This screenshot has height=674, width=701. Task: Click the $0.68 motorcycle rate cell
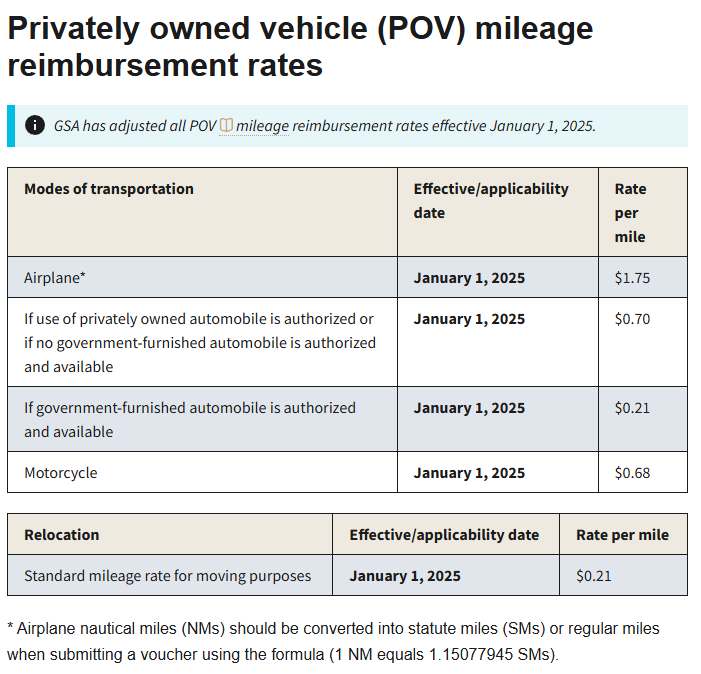click(x=632, y=473)
